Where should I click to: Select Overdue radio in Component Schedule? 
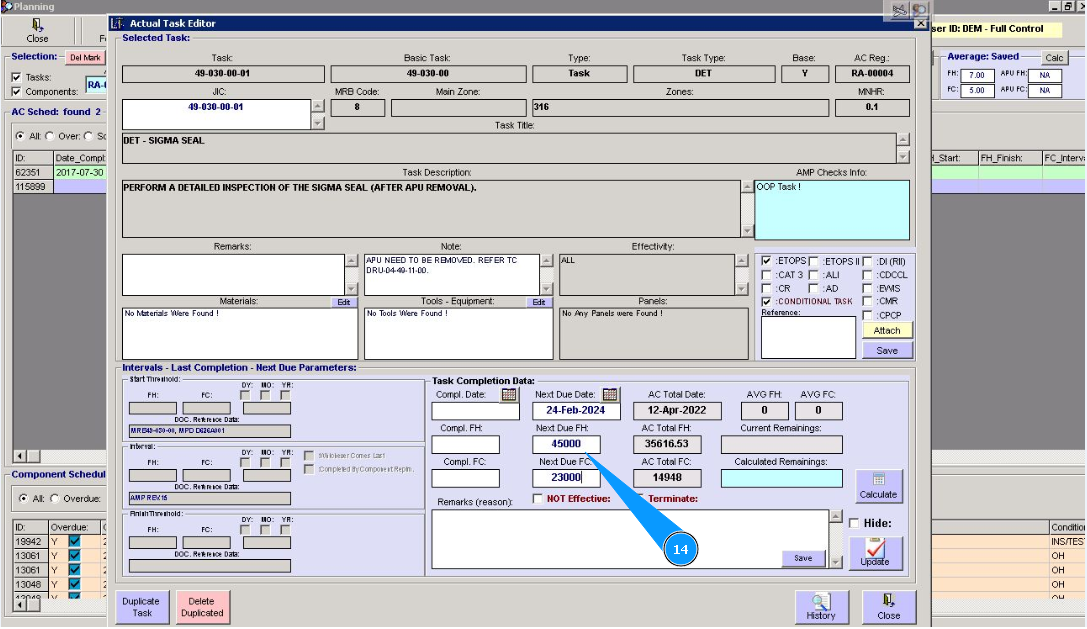55,498
